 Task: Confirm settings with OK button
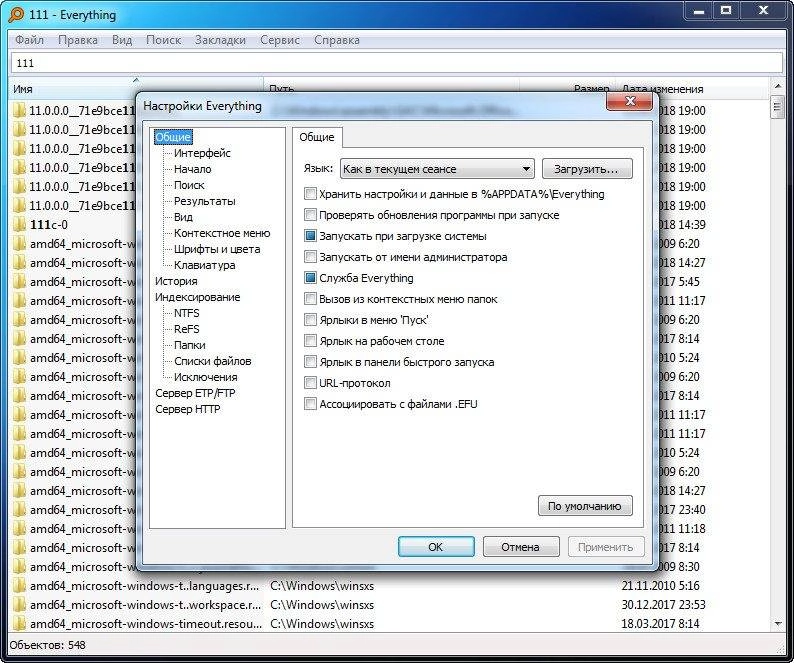(x=436, y=547)
